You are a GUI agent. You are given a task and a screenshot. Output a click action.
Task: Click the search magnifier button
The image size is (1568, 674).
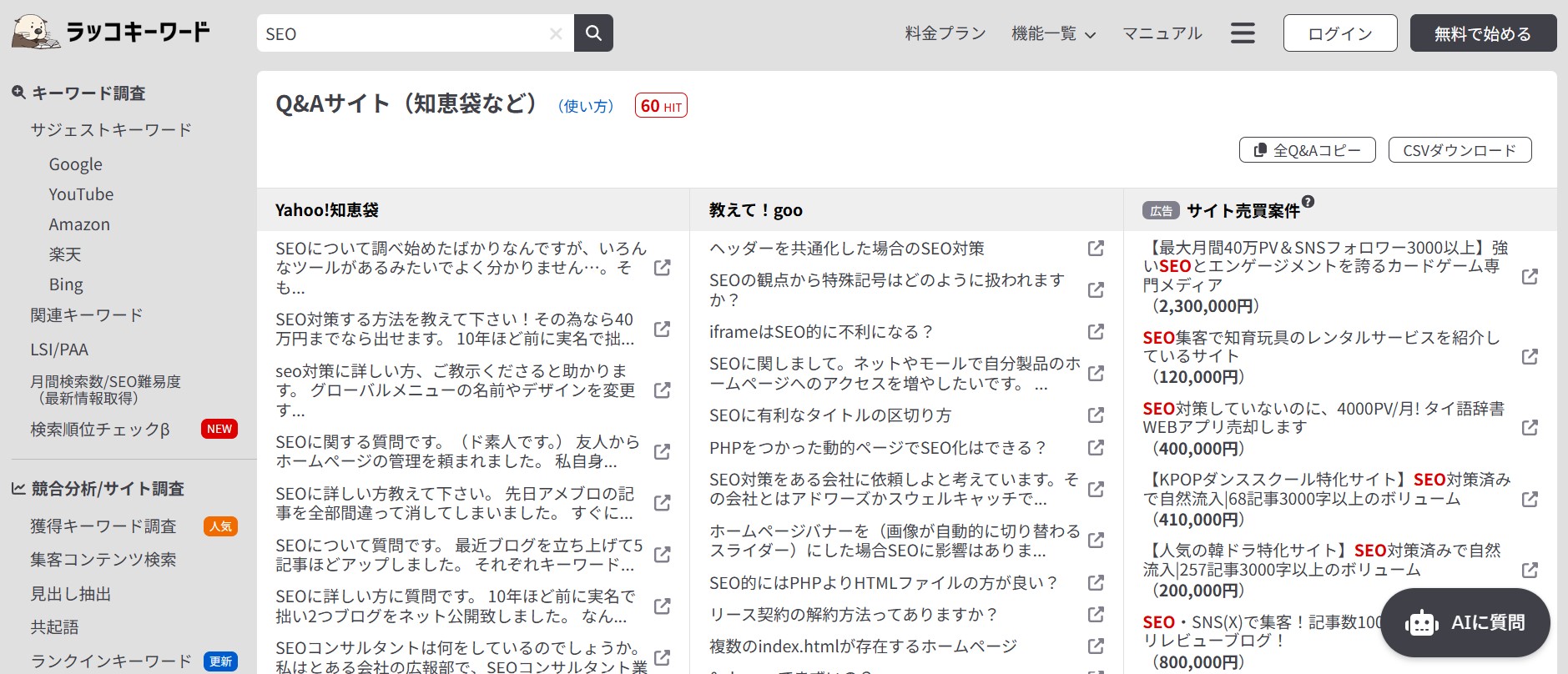[593, 33]
